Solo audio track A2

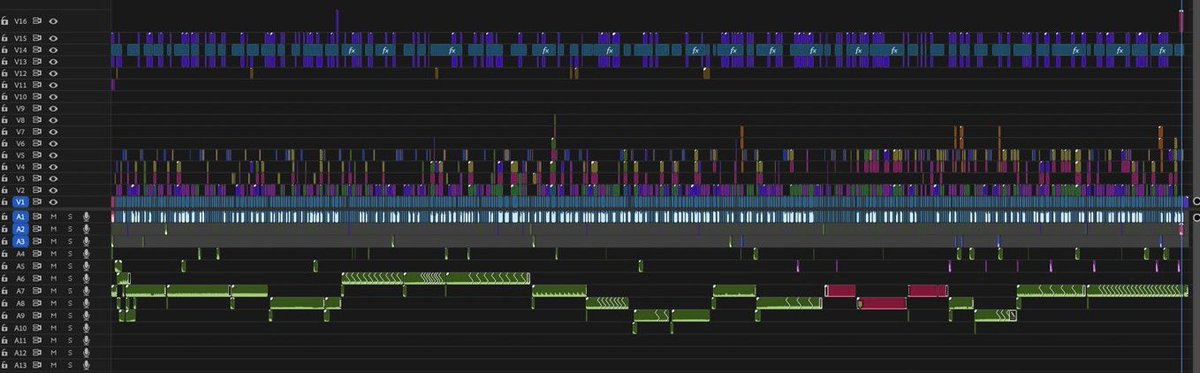pyautogui.click(x=70, y=229)
